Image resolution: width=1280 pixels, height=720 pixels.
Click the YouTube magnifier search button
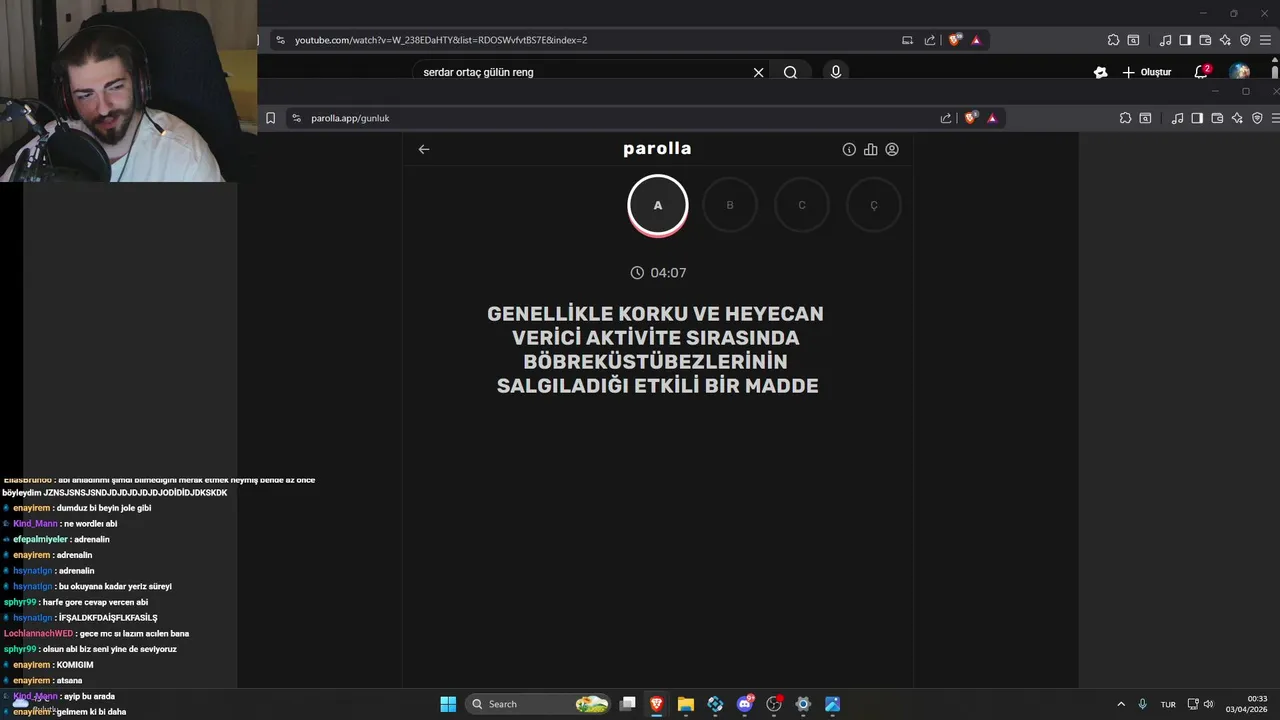pyautogui.click(x=790, y=72)
